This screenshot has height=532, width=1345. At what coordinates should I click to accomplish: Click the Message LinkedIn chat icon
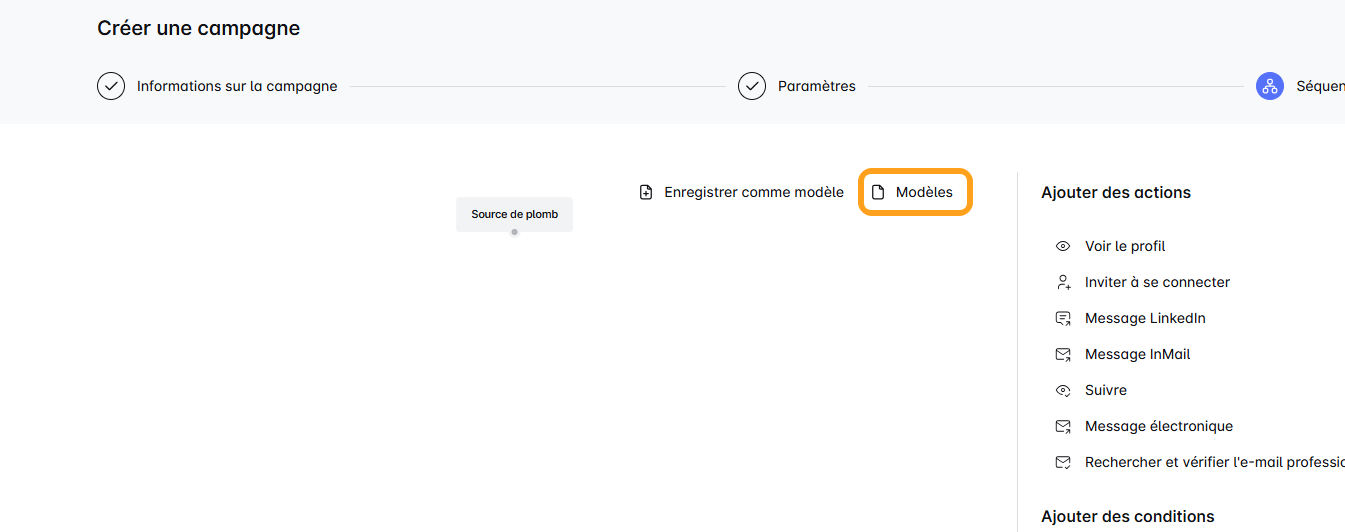point(1063,318)
